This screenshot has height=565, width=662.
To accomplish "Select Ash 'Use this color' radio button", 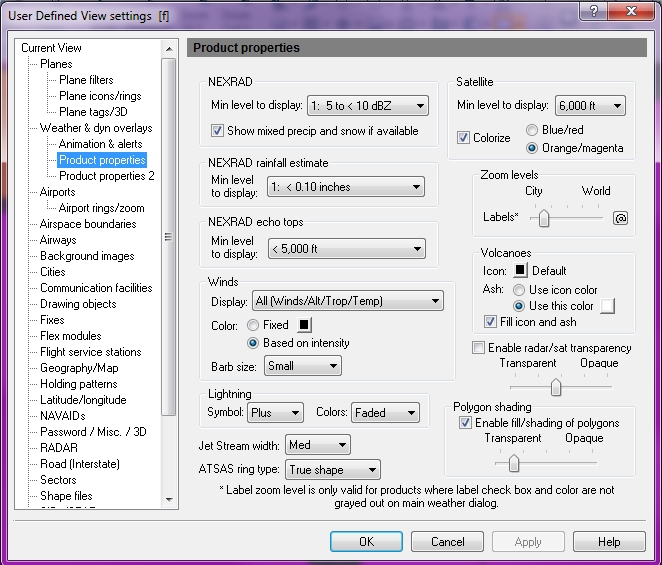I will pyautogui.click(x=518, y=306).
